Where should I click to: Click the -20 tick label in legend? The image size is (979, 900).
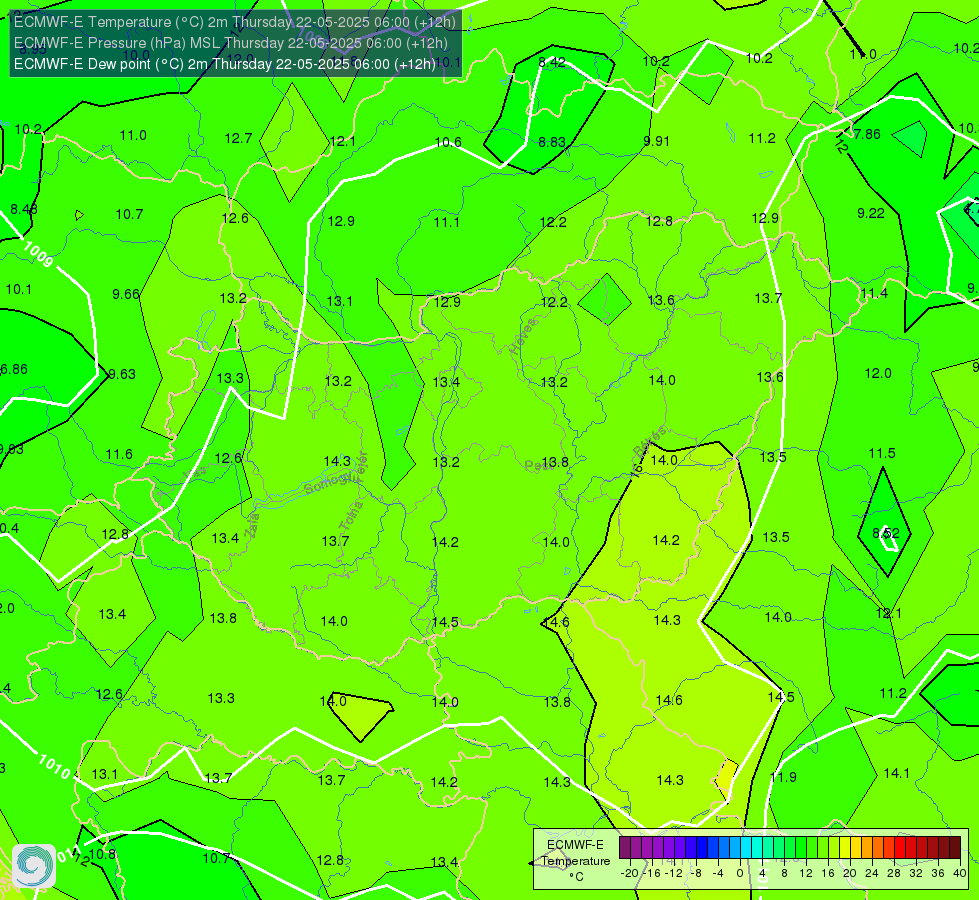tap(630, 873)
